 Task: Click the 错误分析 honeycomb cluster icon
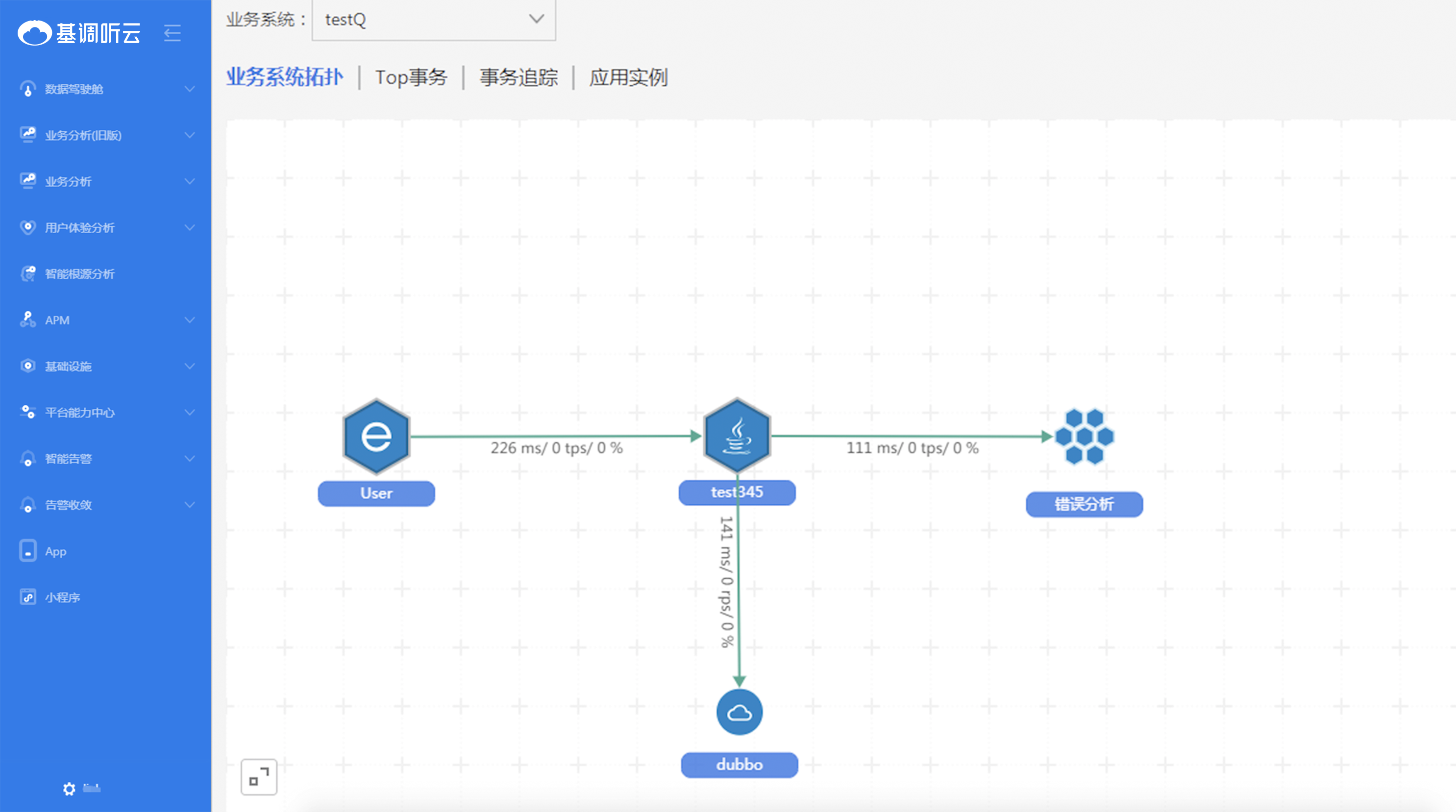[1084, 436]
